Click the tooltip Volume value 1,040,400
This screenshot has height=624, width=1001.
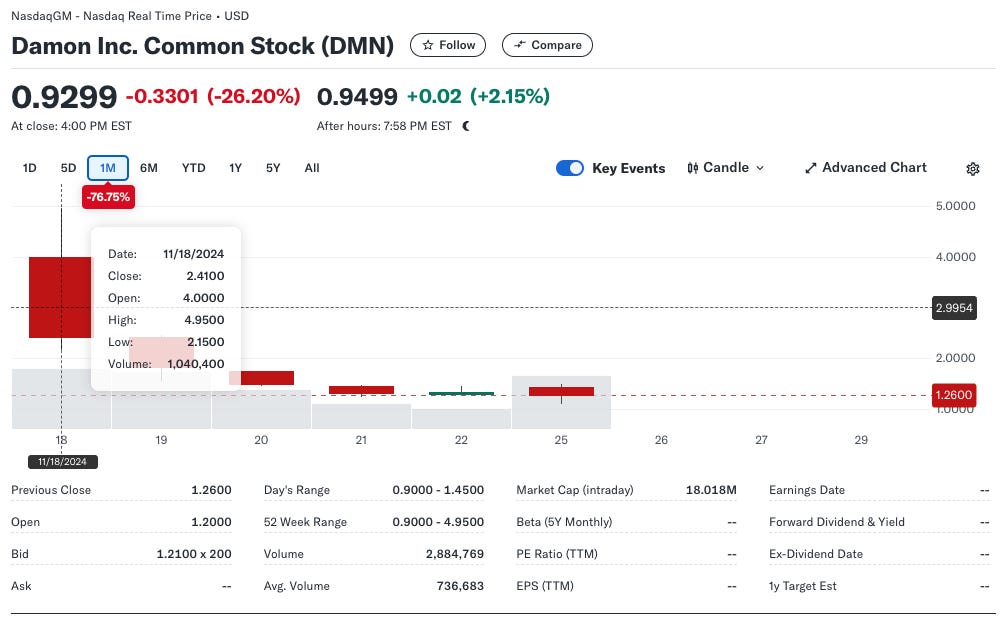195,364
